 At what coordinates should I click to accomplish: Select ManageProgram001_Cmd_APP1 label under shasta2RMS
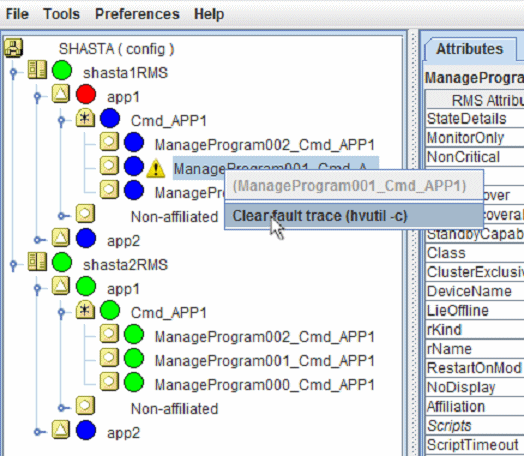pos(264,361)
